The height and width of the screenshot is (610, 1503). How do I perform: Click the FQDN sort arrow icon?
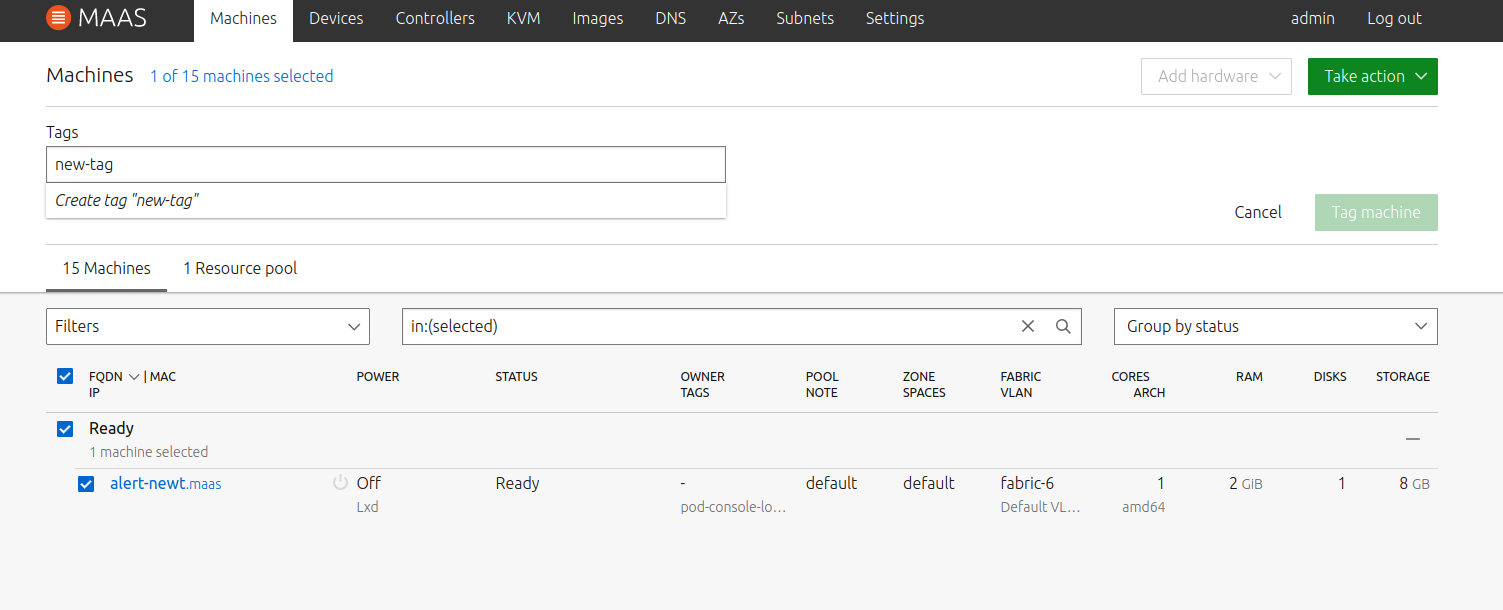[134, 377]
